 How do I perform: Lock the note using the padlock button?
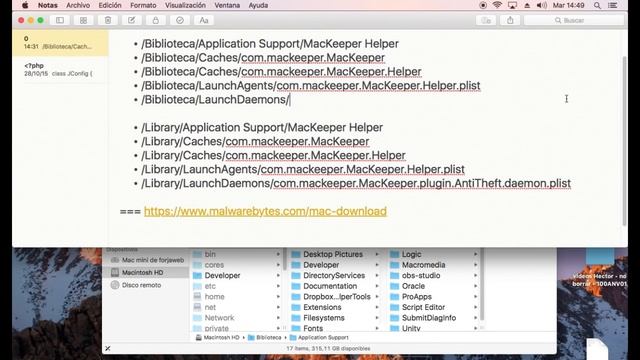pyautogui.click(x=156, y=20)
